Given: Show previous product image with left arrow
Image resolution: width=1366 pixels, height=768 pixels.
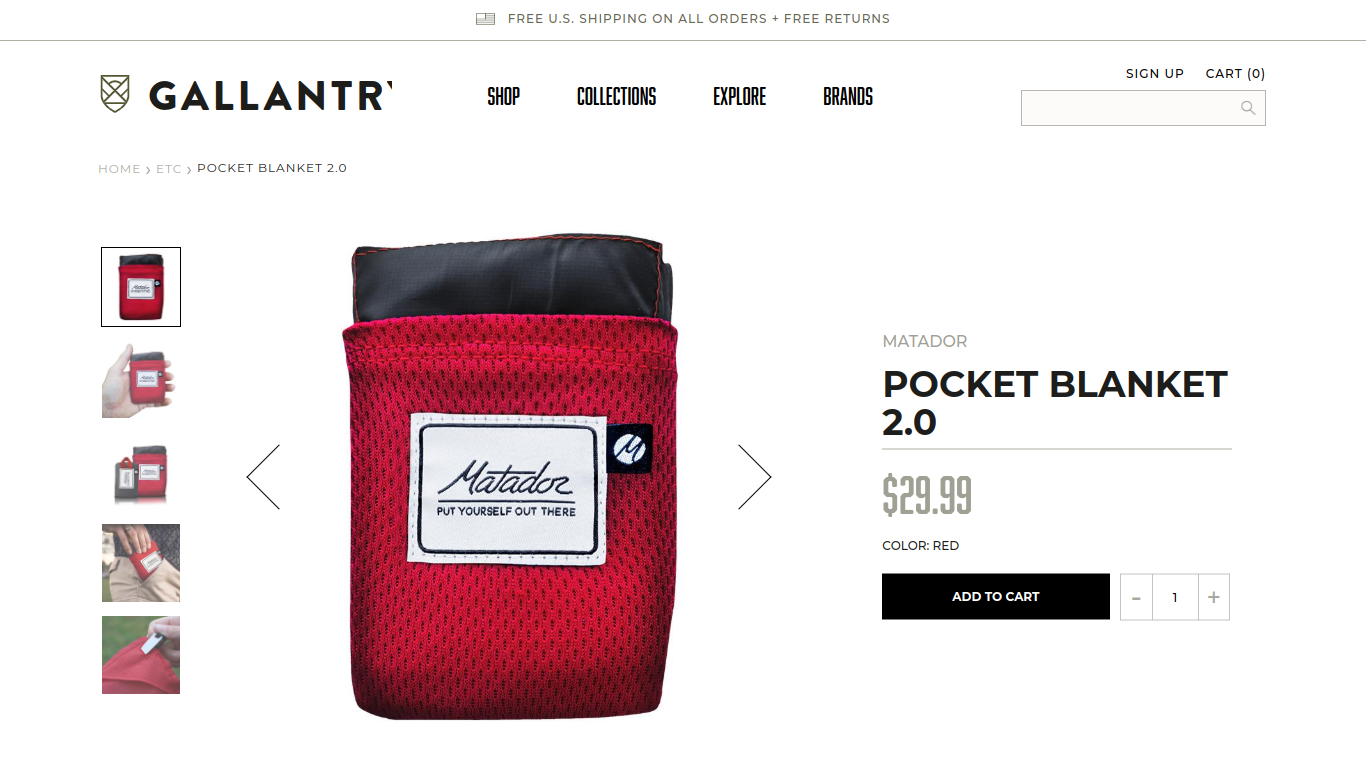Looking at the screenshot, I should (x=263, y=477).
